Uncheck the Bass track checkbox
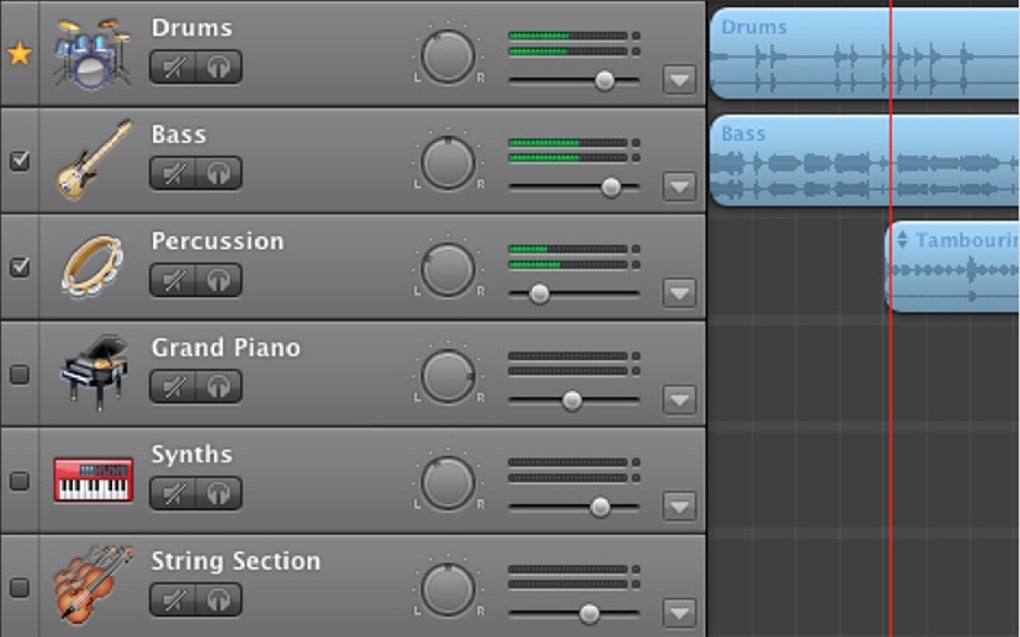Image resolution: width=1020 pixels, height=637 pixels. (19, 160)
